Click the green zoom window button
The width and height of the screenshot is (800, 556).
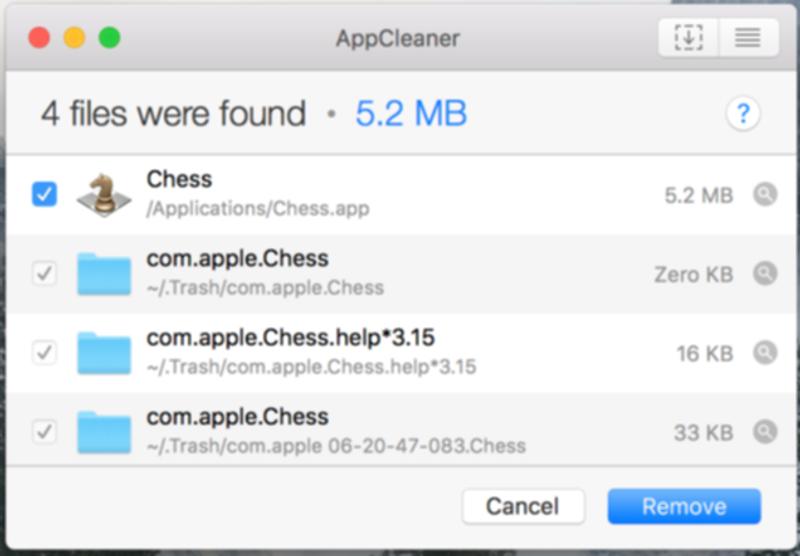click(x=109, y=38)
